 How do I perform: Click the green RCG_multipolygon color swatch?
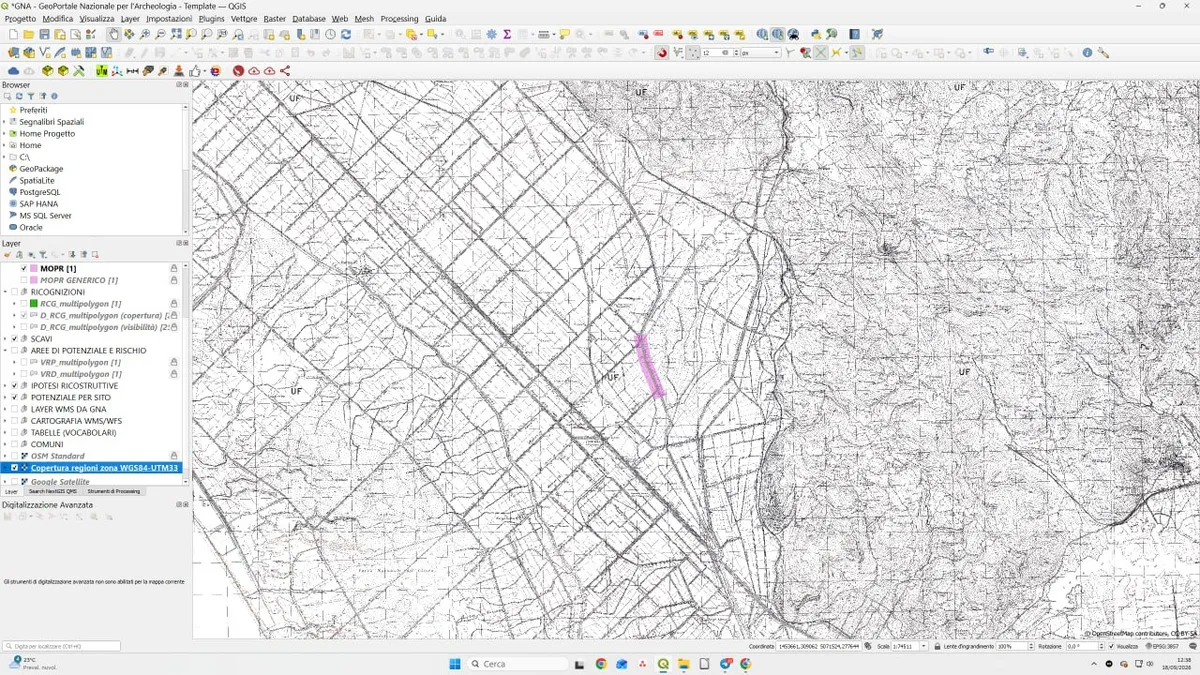pos(34,303)
